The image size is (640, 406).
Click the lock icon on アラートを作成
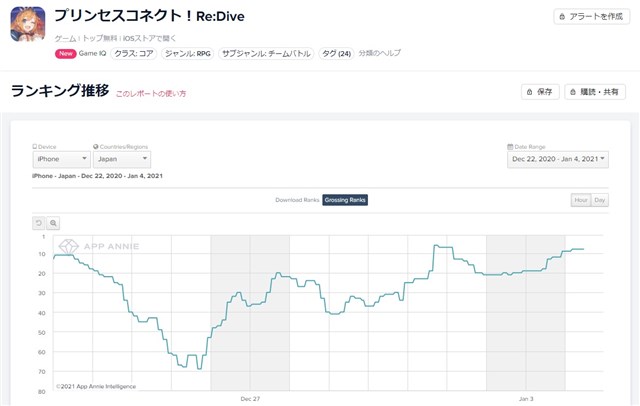[562, 17]
